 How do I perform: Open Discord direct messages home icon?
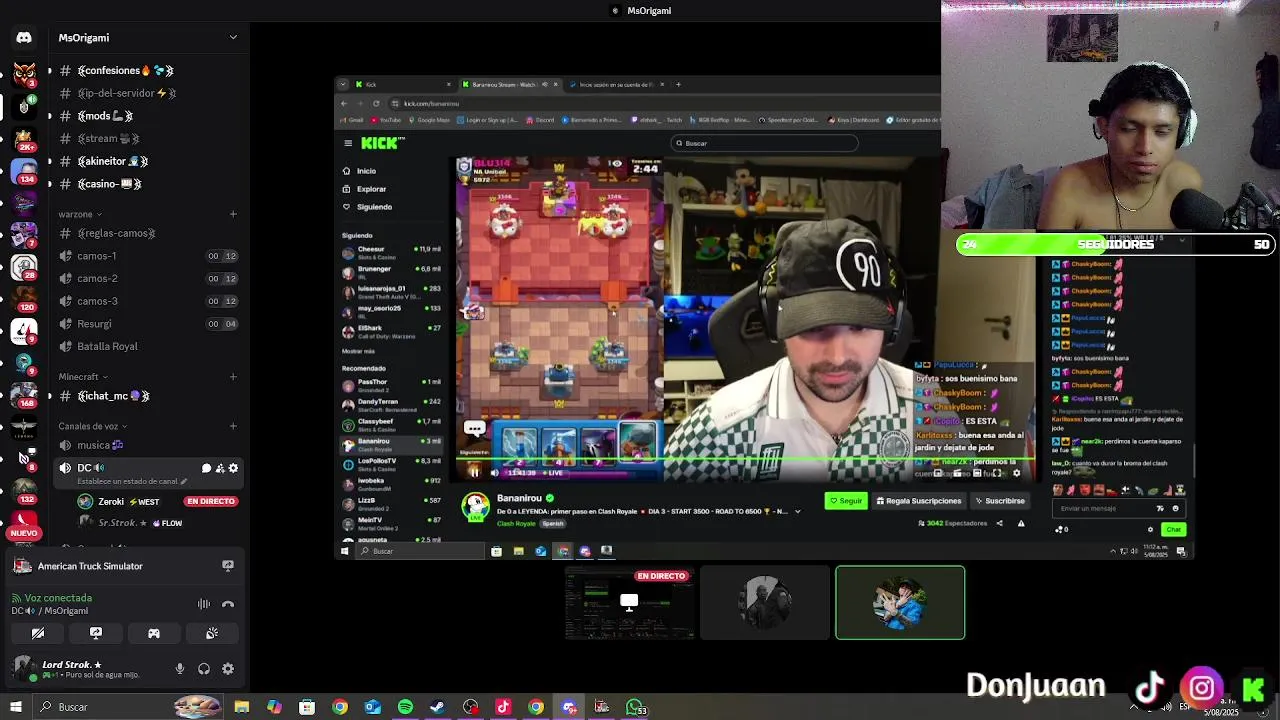(x=24, y=38)
